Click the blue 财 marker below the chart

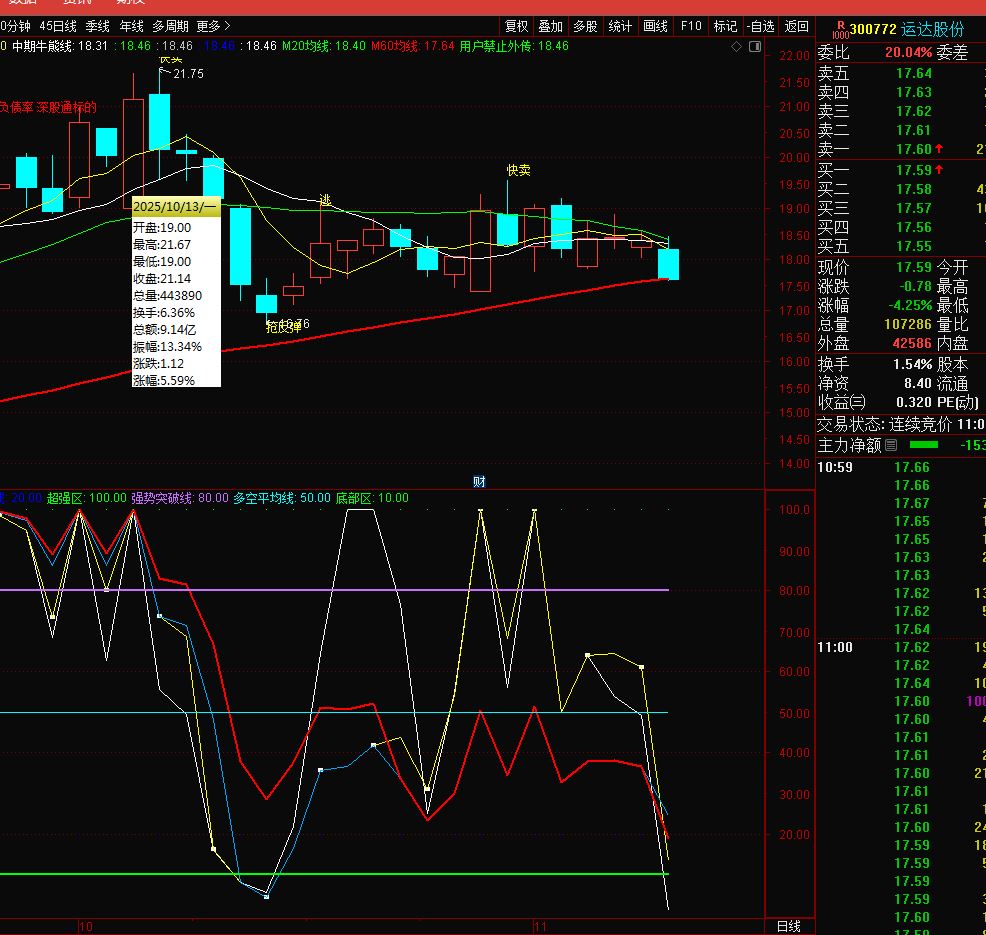[479, 482]
